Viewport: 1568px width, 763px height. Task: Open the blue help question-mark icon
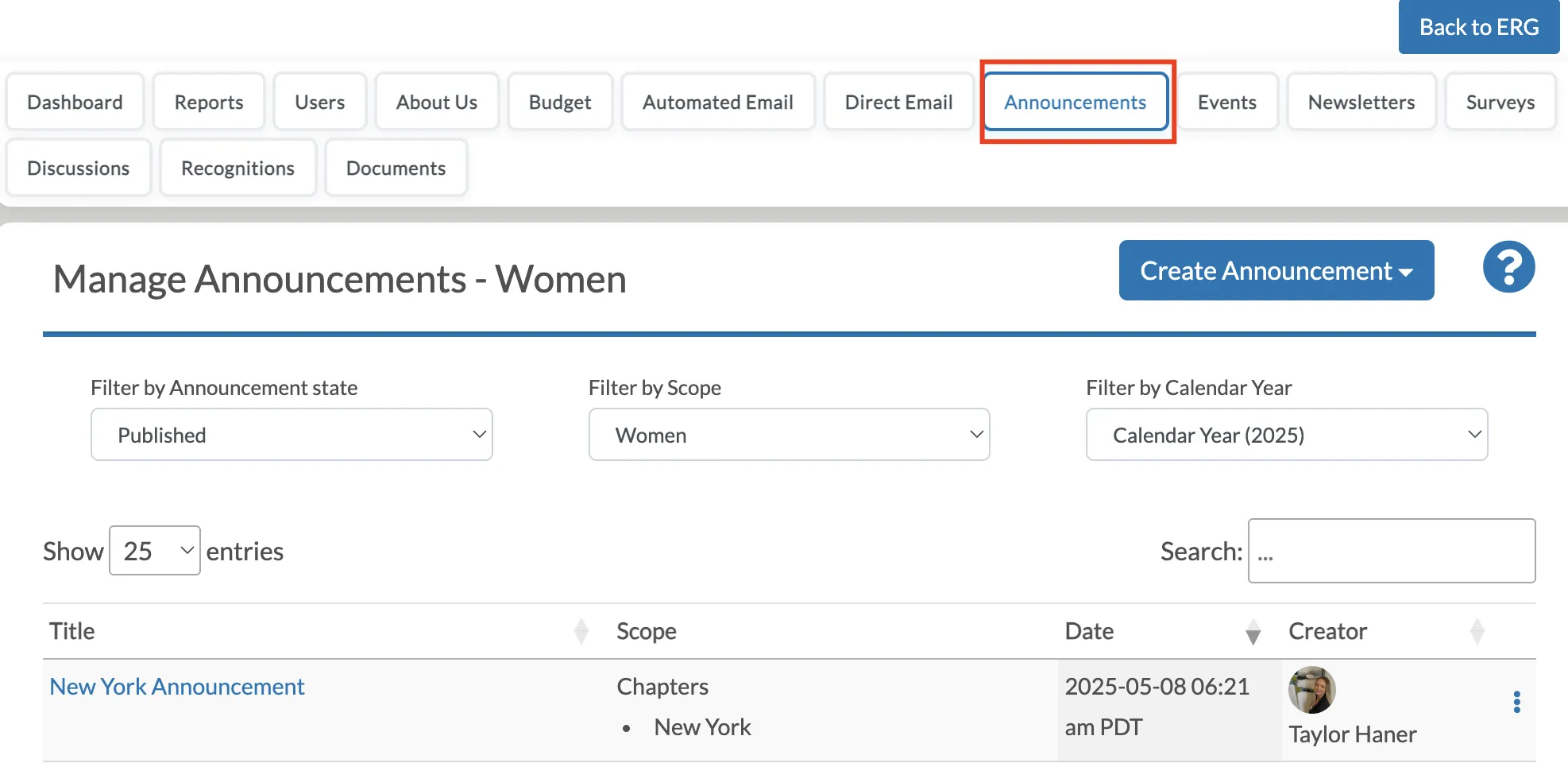click(1508, 267)
